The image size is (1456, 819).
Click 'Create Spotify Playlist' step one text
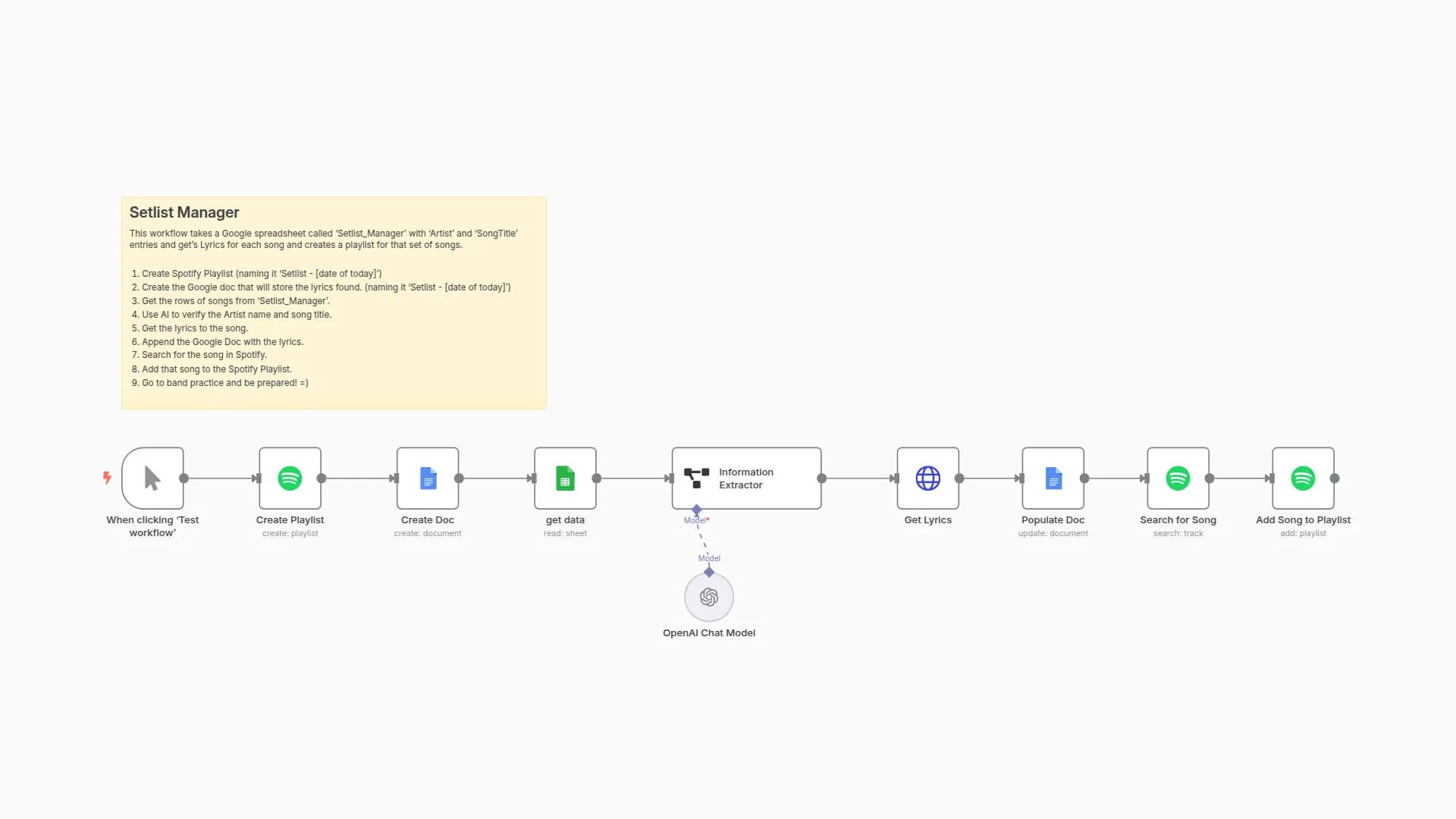point(262,274)
